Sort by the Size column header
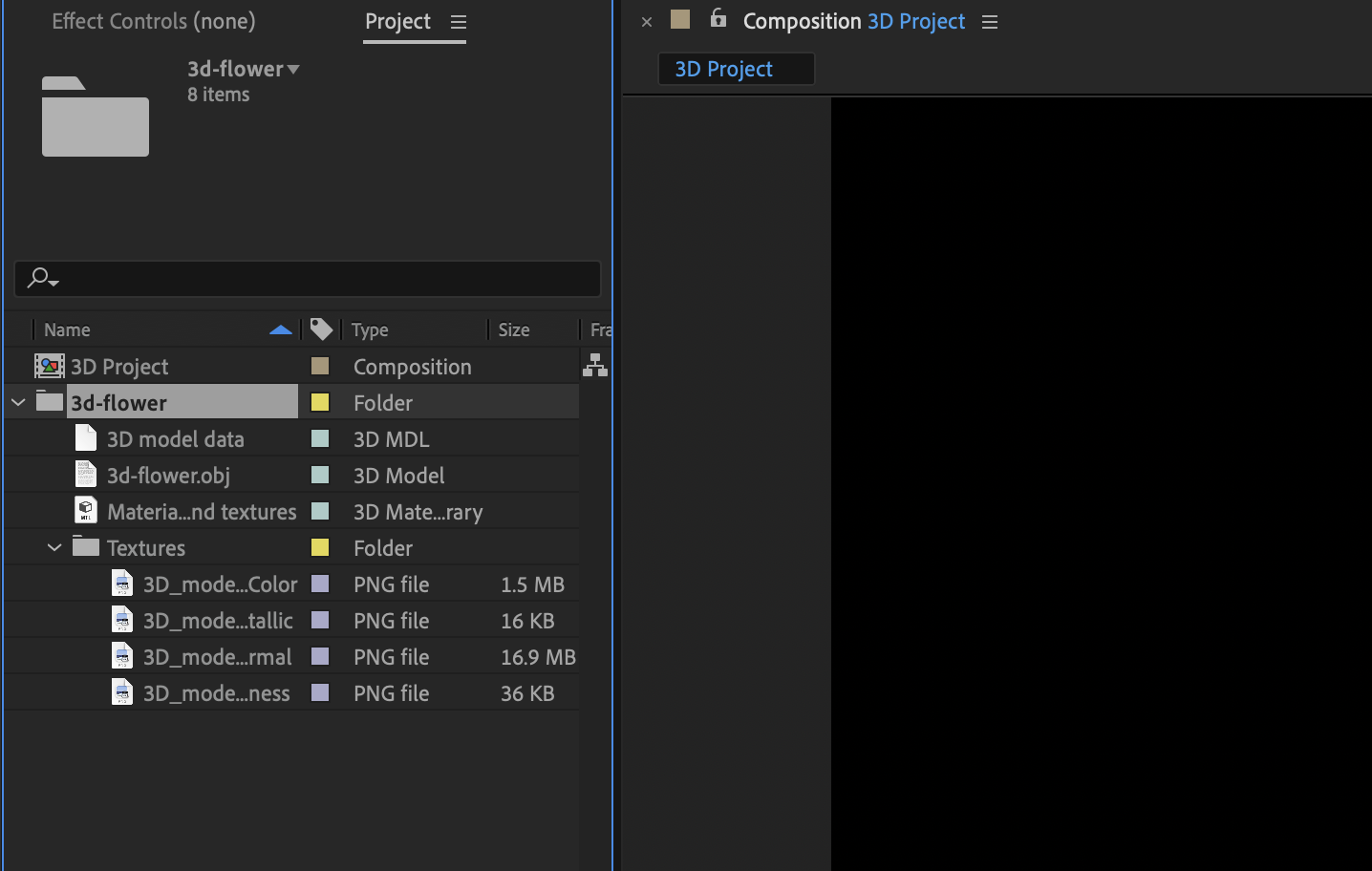Screen dimensions: 1372x871 [514, 329]
